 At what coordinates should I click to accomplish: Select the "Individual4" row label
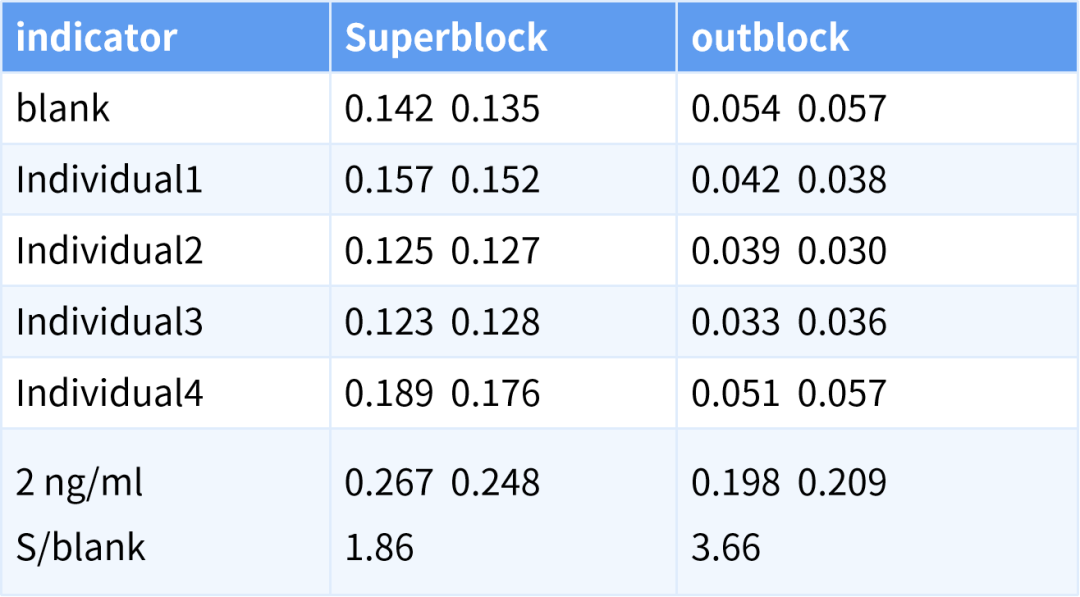click(109, 393)
